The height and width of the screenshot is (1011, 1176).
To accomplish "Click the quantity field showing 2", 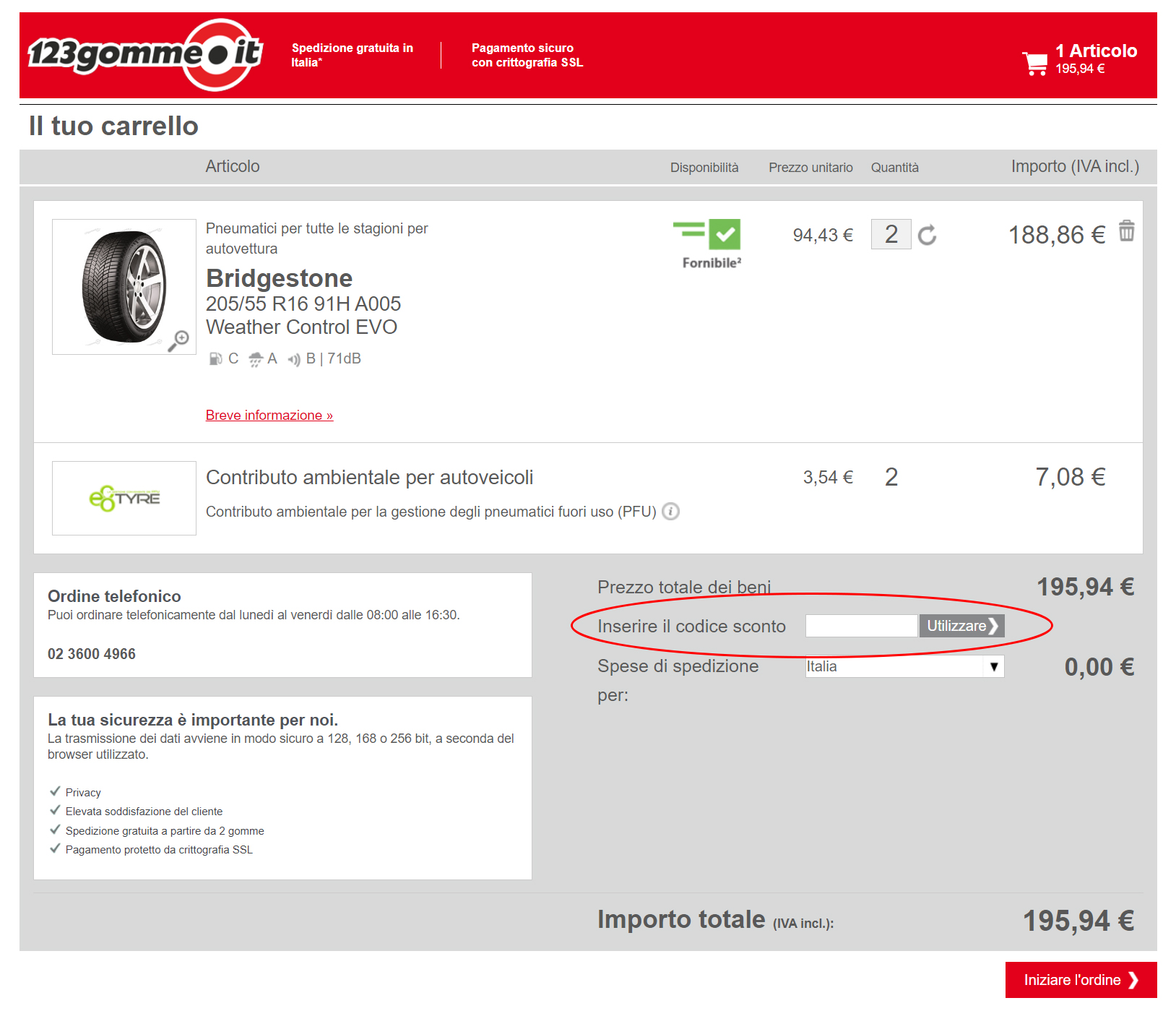I will (x=891, y=234).
